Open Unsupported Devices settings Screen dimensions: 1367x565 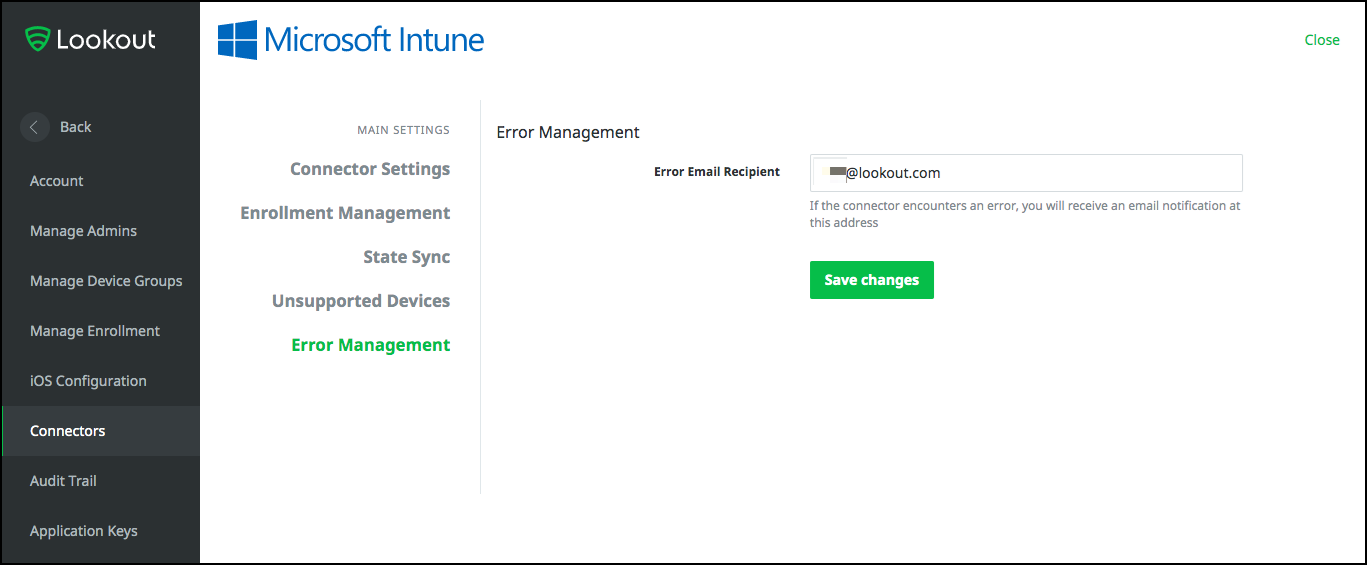pos(361,301)
